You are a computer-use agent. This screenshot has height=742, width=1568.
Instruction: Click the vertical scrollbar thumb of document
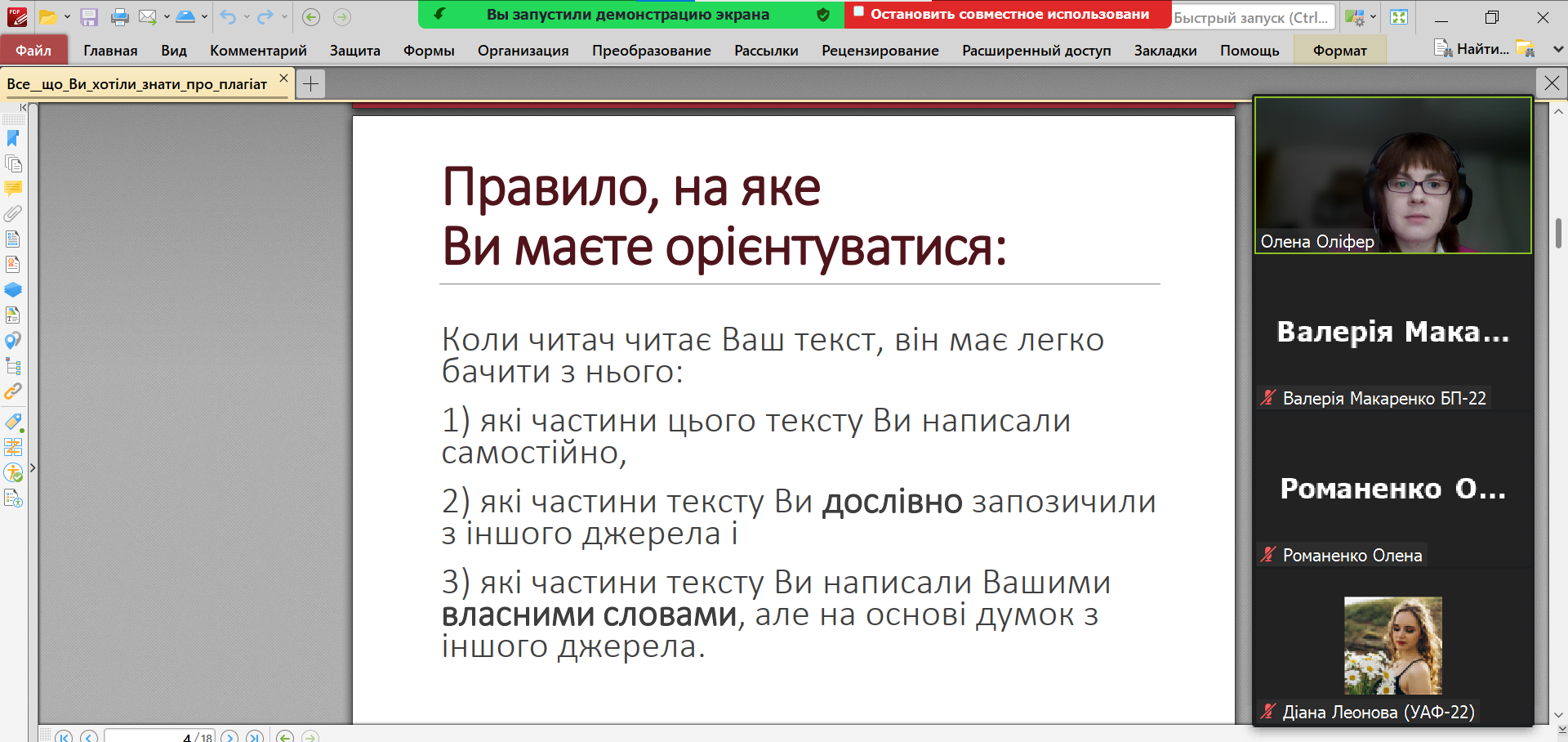click(1559, 233)
